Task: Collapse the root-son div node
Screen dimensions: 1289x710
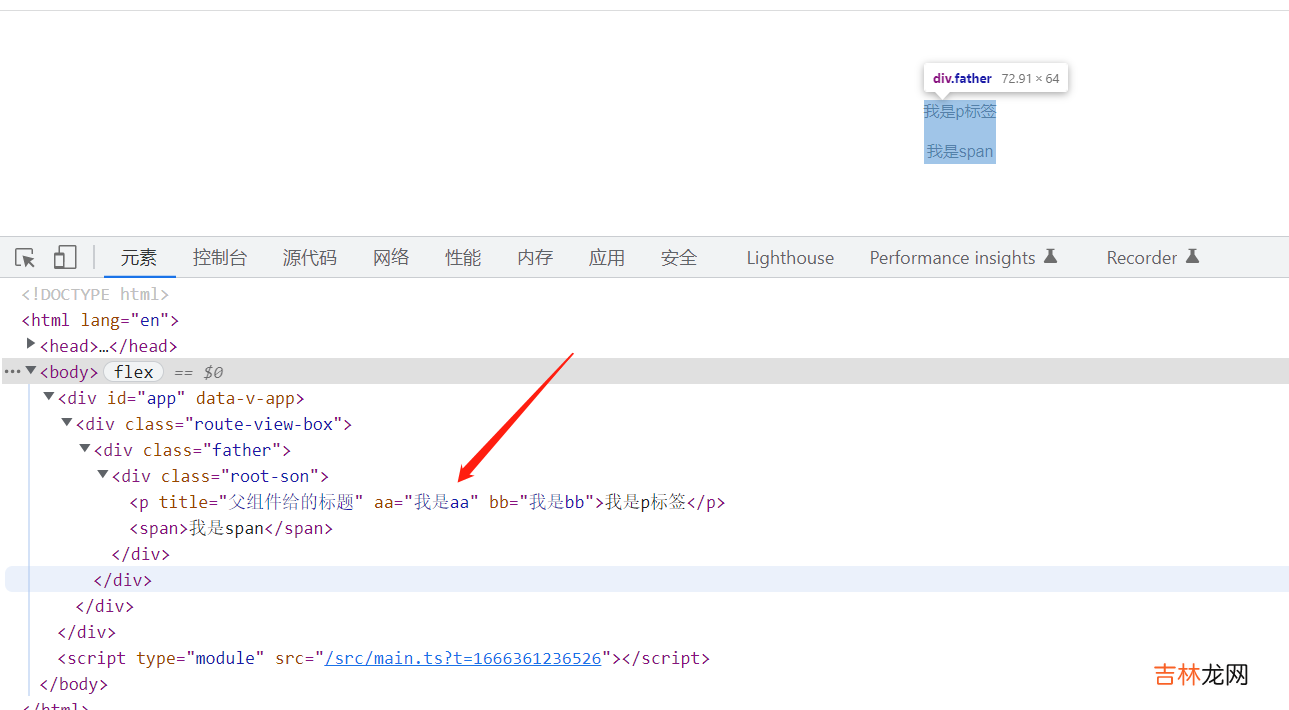Action: pos(103,475)
